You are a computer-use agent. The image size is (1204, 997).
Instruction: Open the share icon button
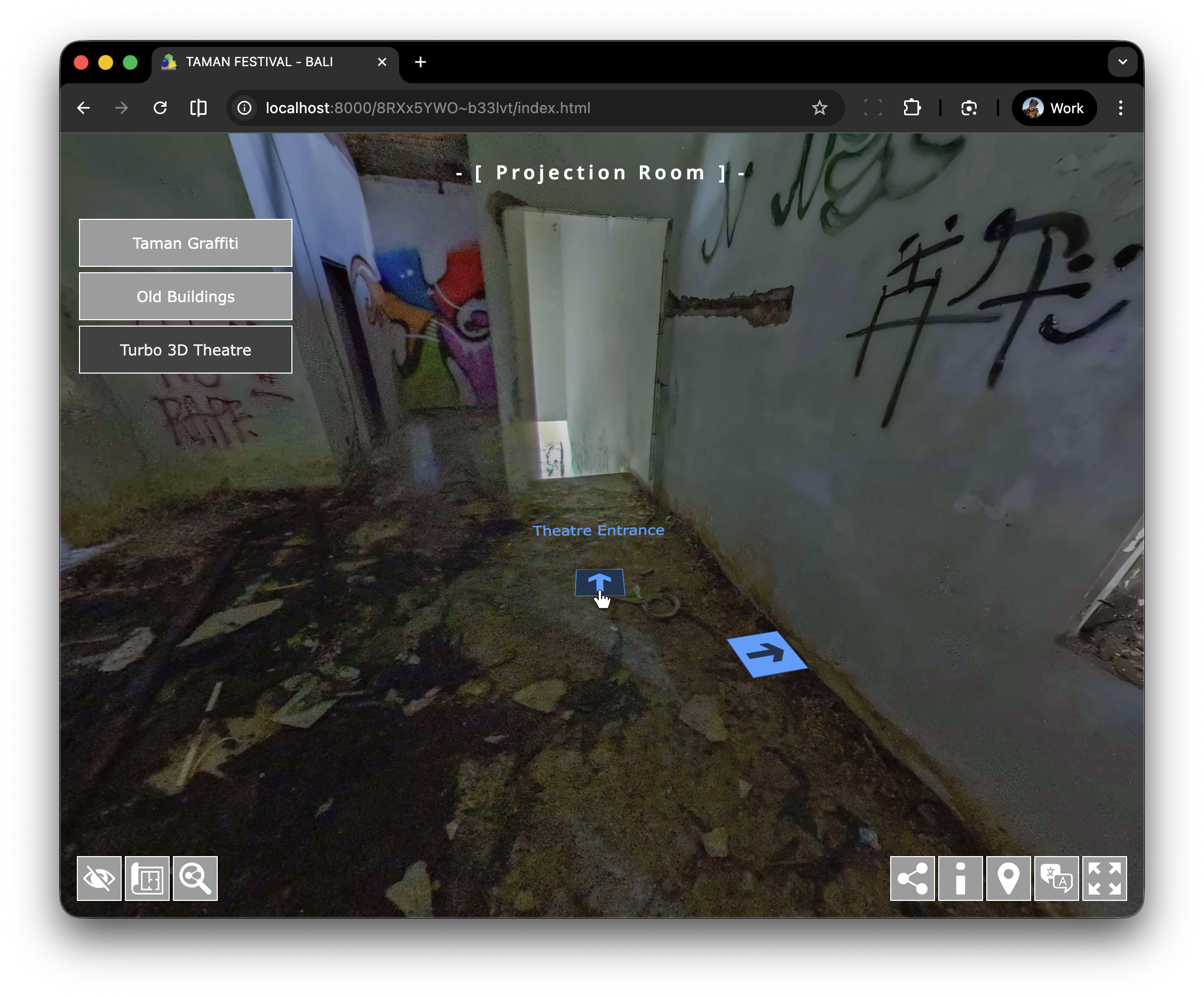click(912, 879)
